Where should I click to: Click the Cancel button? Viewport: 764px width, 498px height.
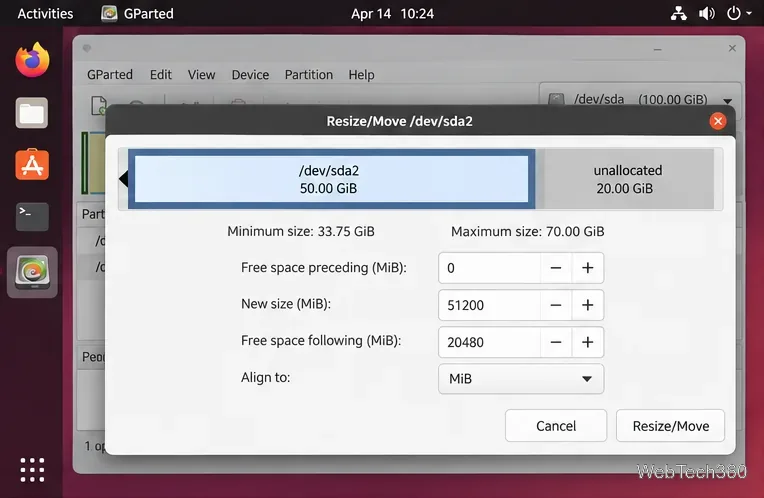556,426
